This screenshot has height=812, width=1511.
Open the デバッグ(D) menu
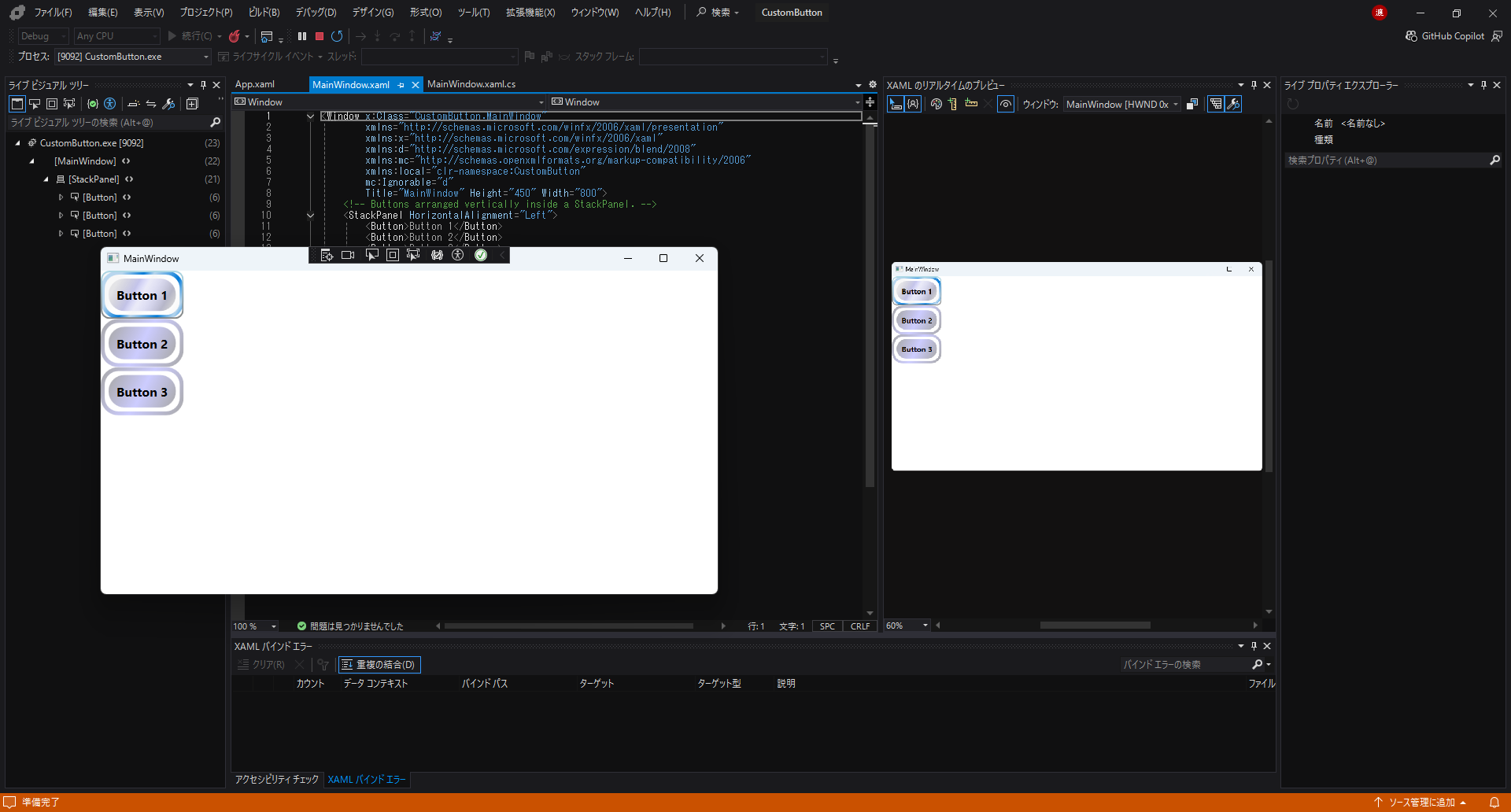316,13
